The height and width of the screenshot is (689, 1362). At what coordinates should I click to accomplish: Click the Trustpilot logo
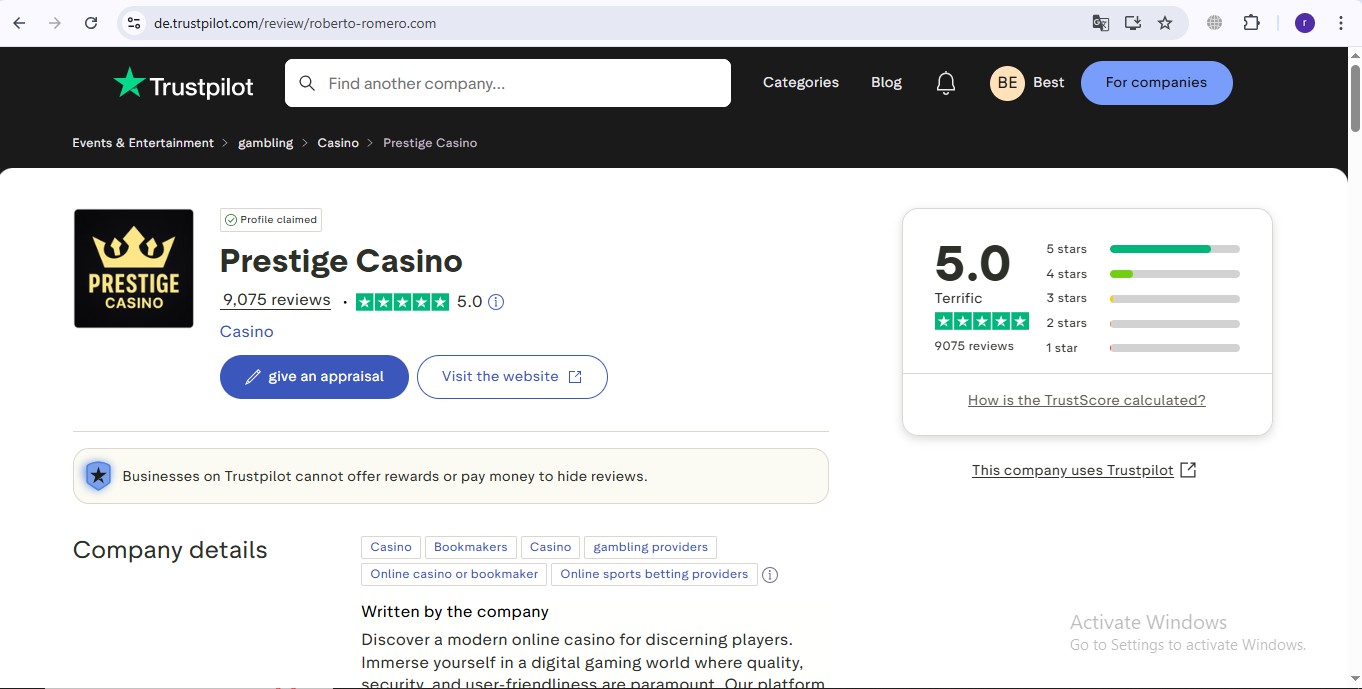pos(184,84)
